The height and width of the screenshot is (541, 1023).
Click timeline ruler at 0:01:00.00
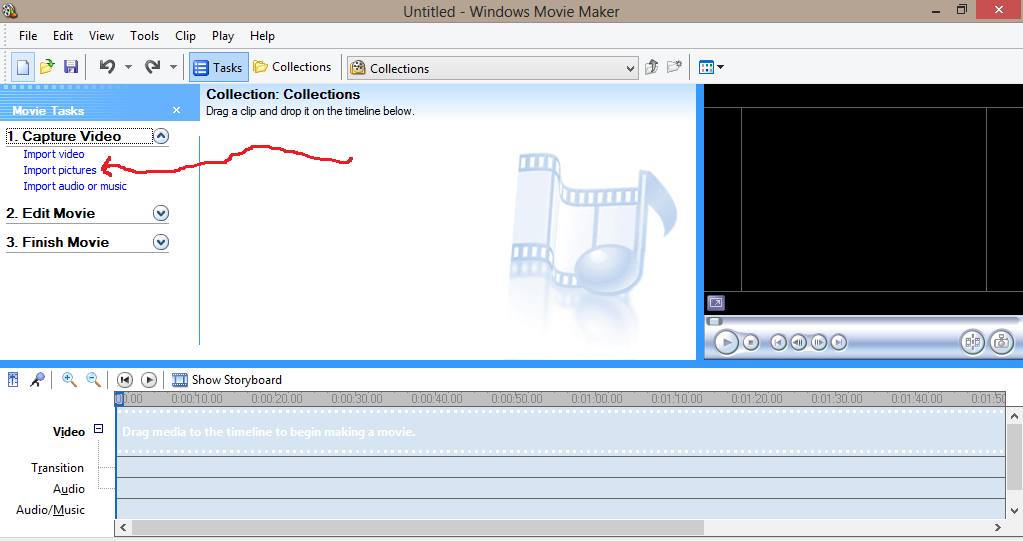[597, 398]
